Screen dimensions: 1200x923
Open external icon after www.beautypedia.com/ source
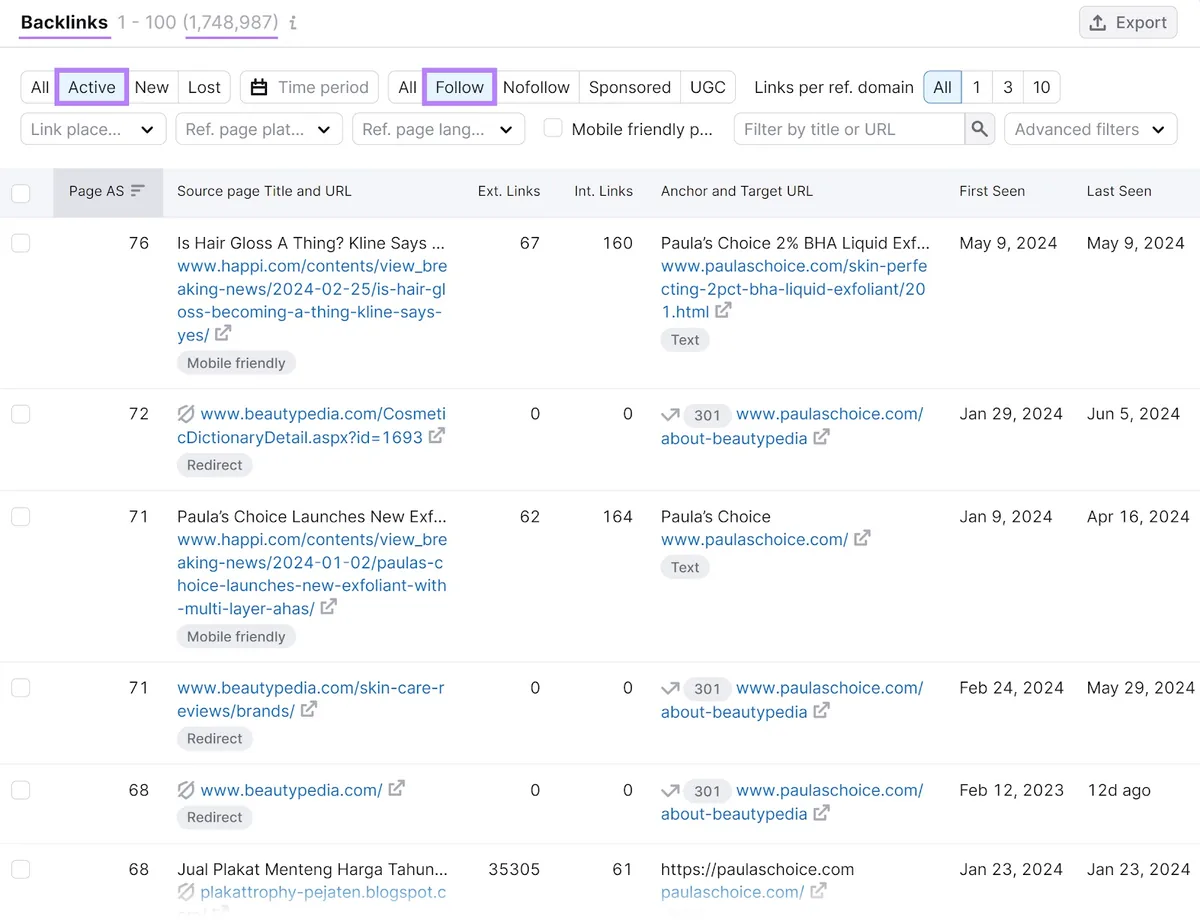click(x=396, y=789)
